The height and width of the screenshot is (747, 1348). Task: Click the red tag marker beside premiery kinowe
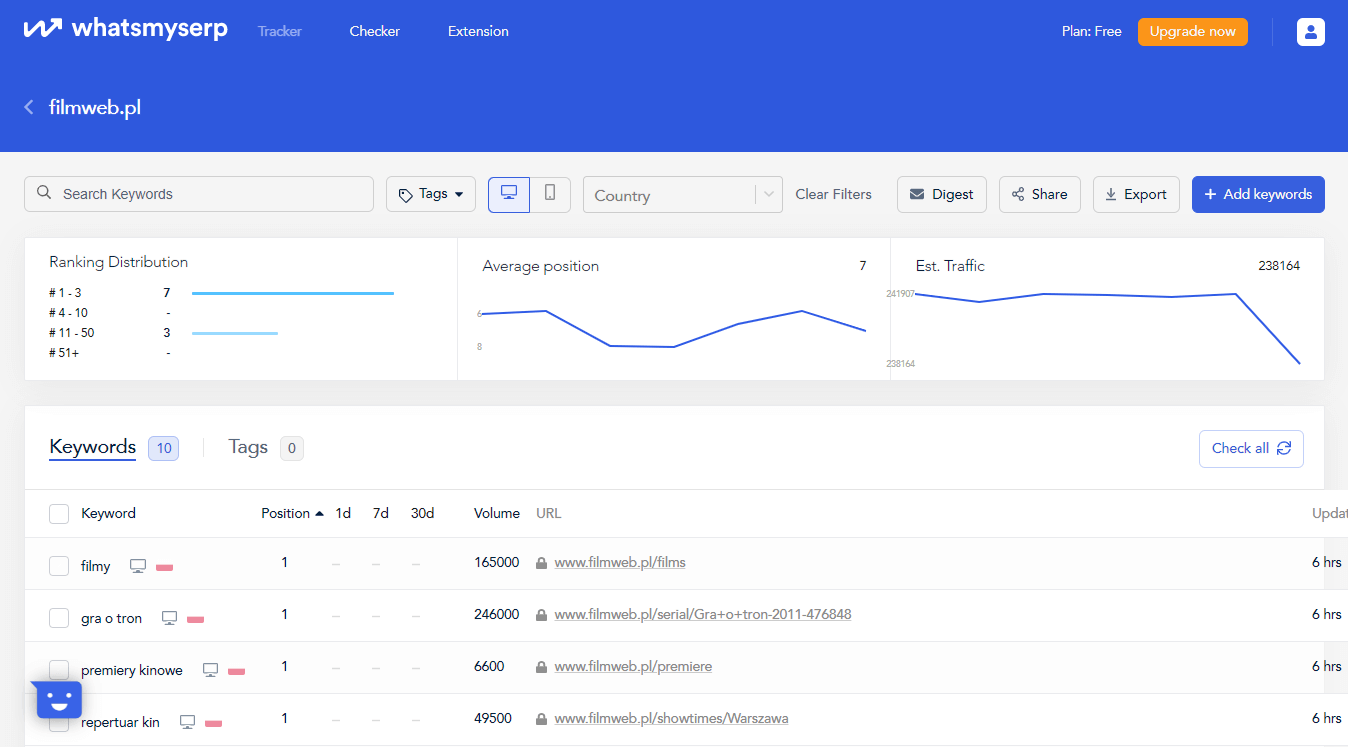(236, 671)
